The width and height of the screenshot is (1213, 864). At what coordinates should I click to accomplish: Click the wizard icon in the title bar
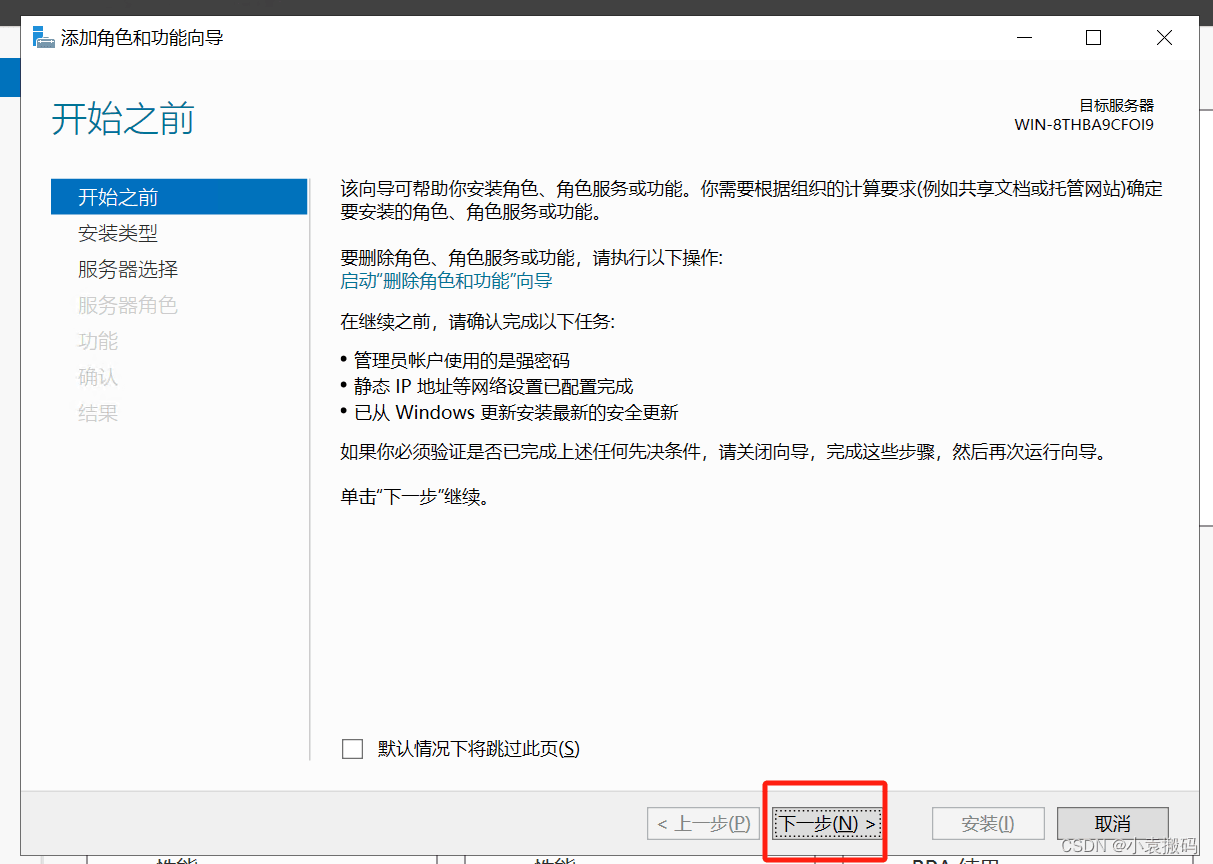(43, 38)
